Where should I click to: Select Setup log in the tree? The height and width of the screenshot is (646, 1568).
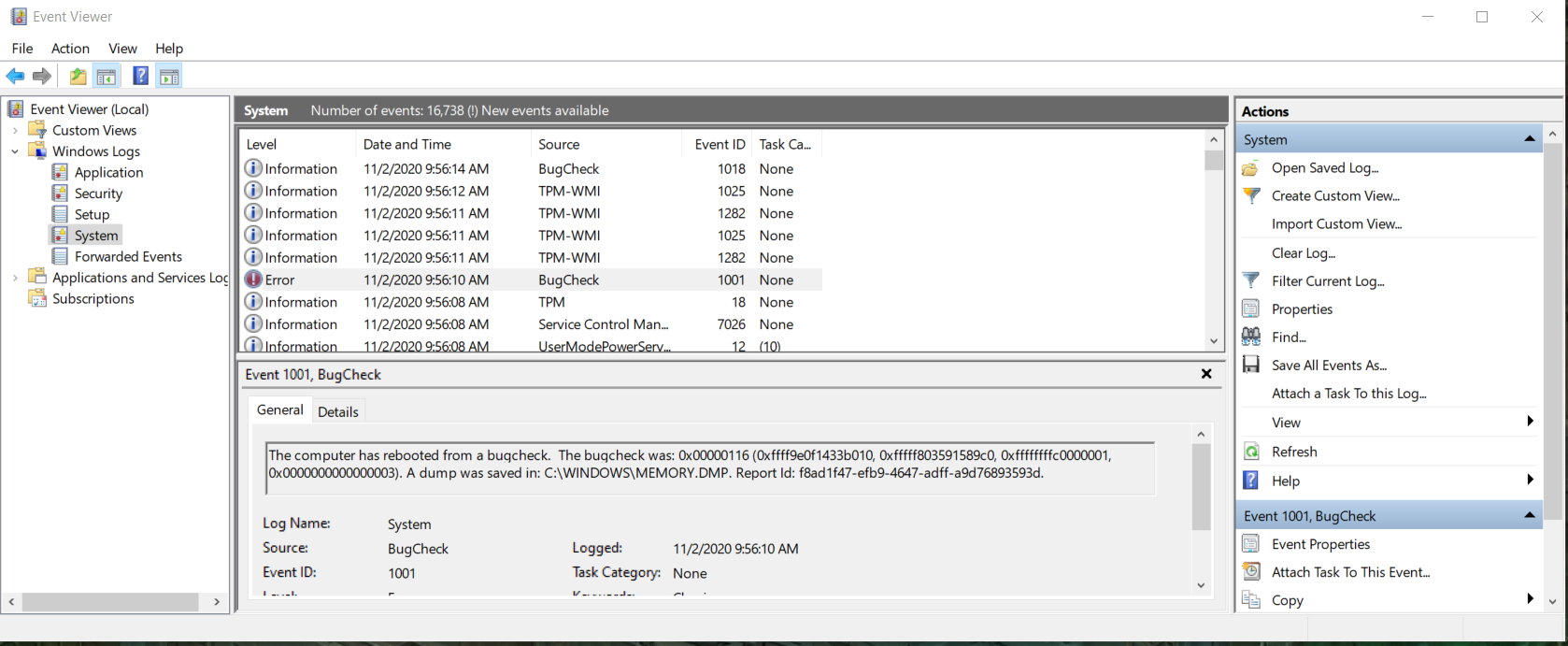92,214
